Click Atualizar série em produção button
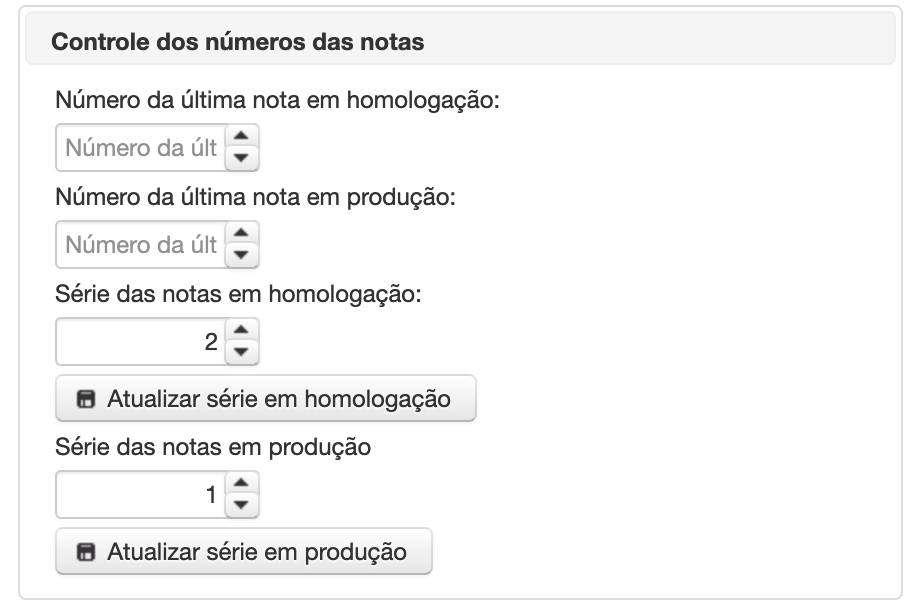The image size is (922, 608). 244,552
